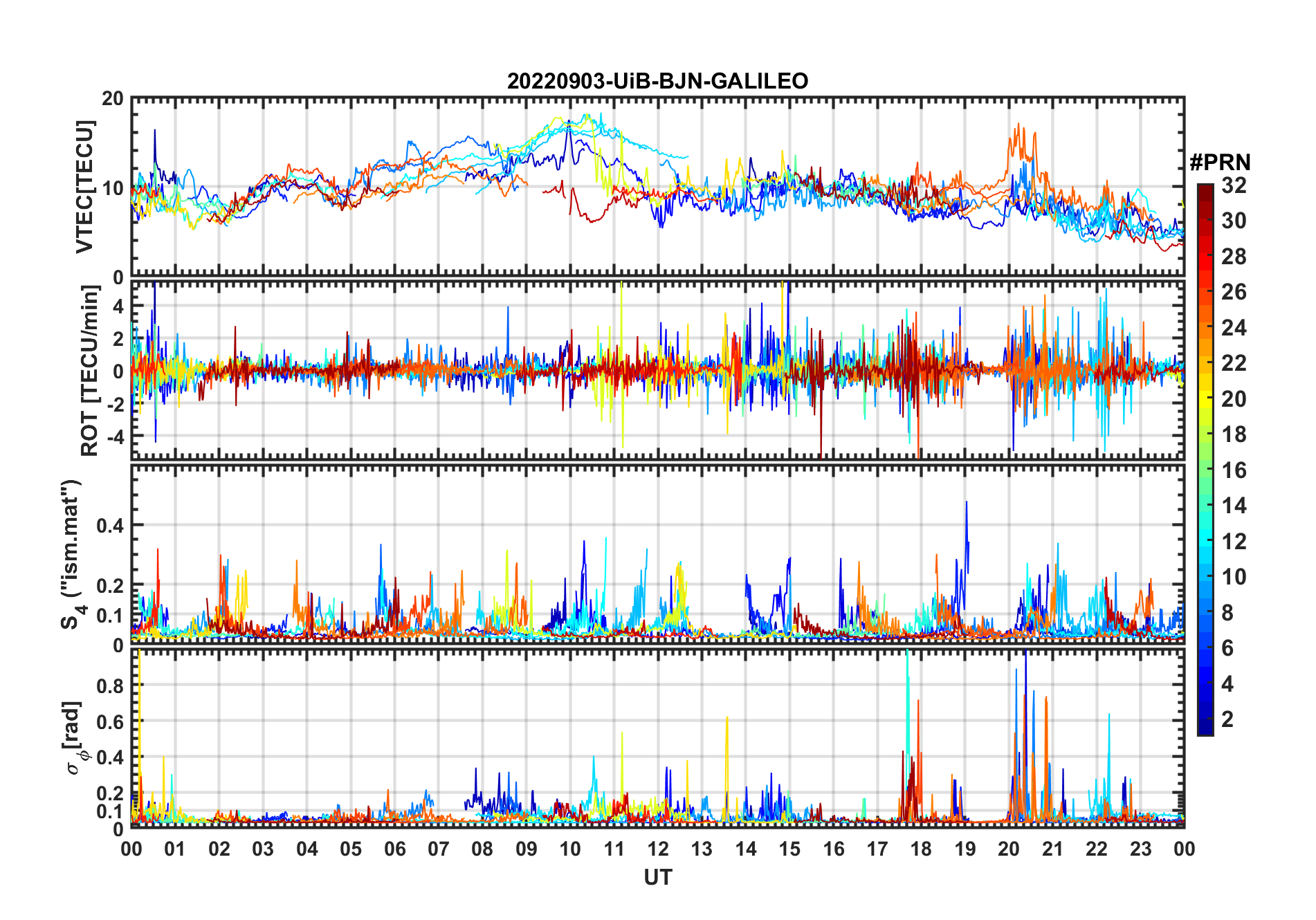Click the "09" hour tick on the UT axis

(x=526, y=849)
